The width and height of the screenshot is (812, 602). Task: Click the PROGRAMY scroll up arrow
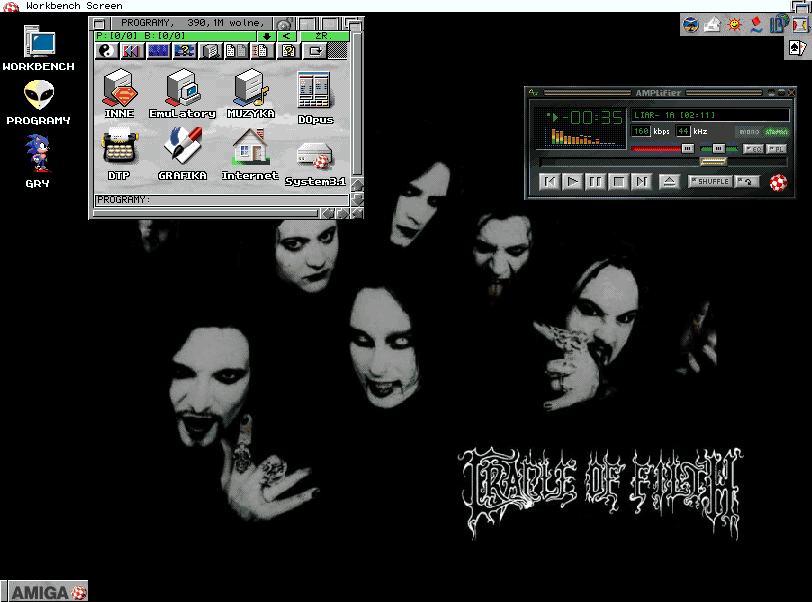click(357, 185)
